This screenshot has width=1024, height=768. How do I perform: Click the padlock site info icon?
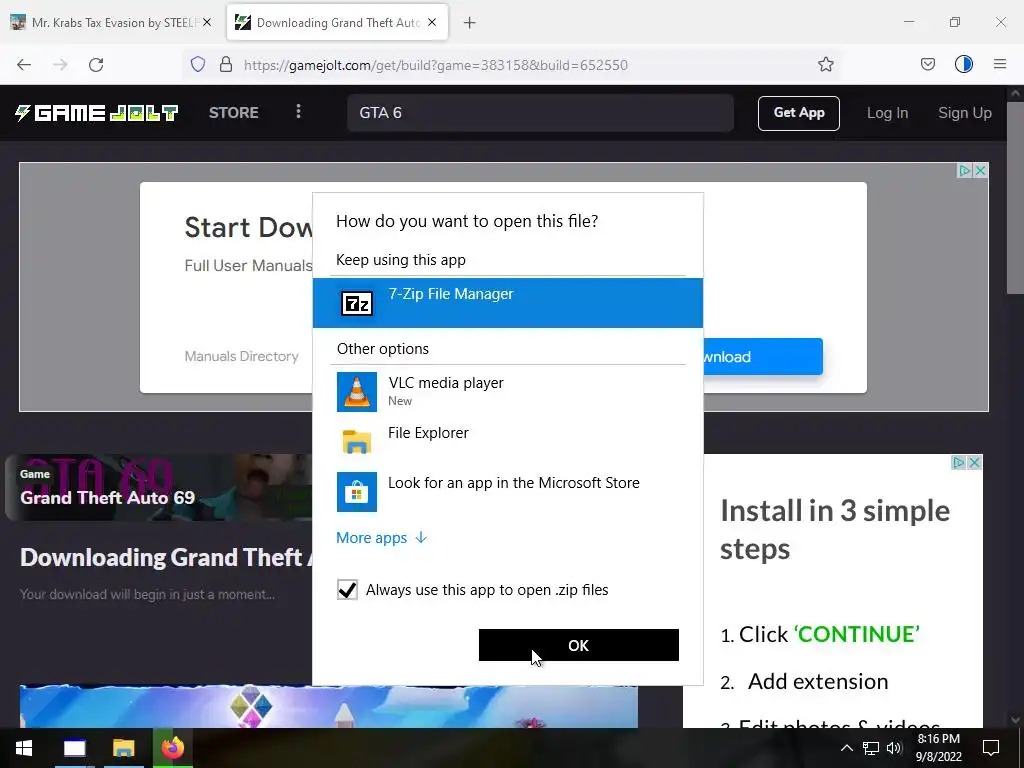tap(226, 64)
